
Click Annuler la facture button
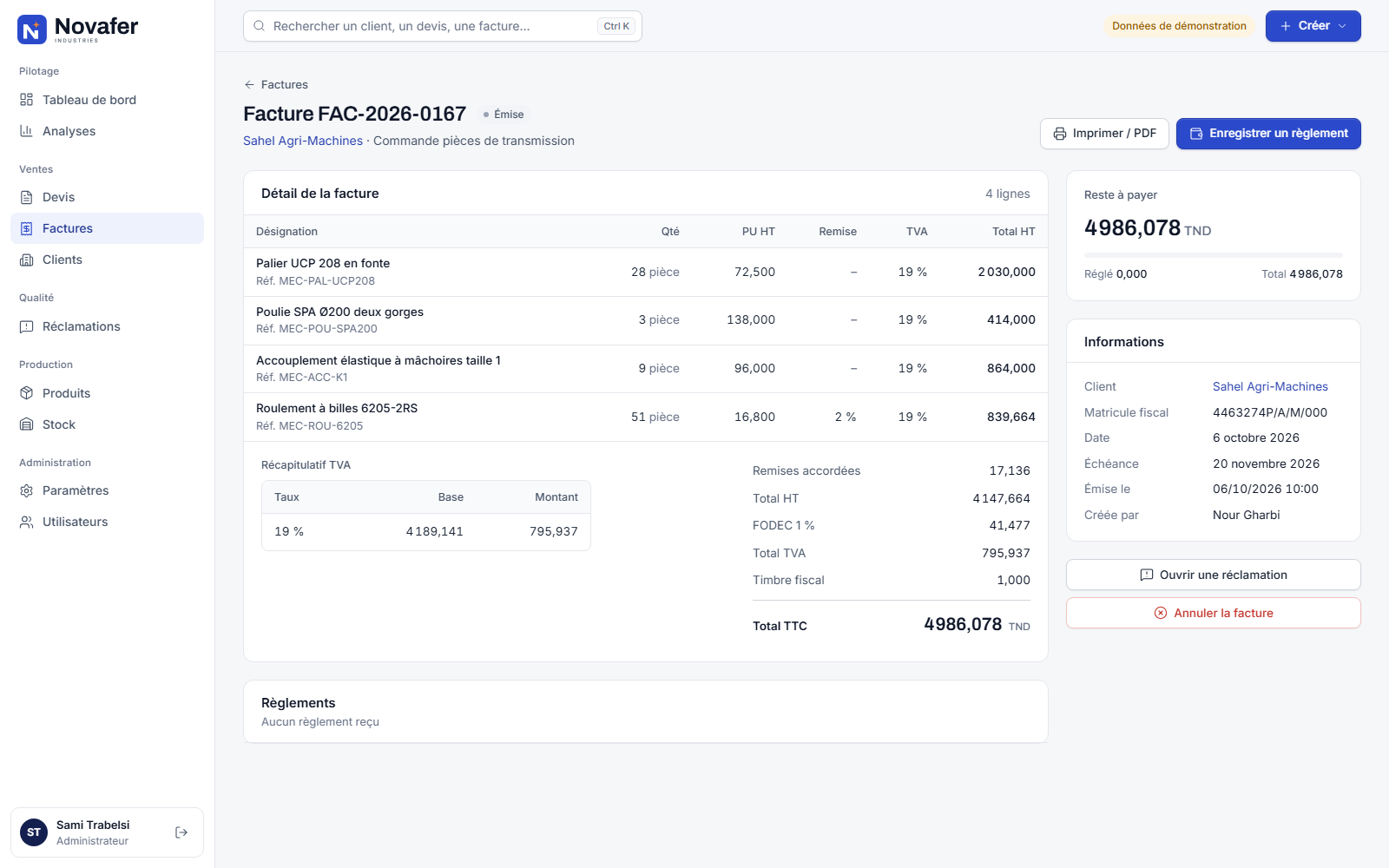pyautogui.click(x=1214, y=613)
